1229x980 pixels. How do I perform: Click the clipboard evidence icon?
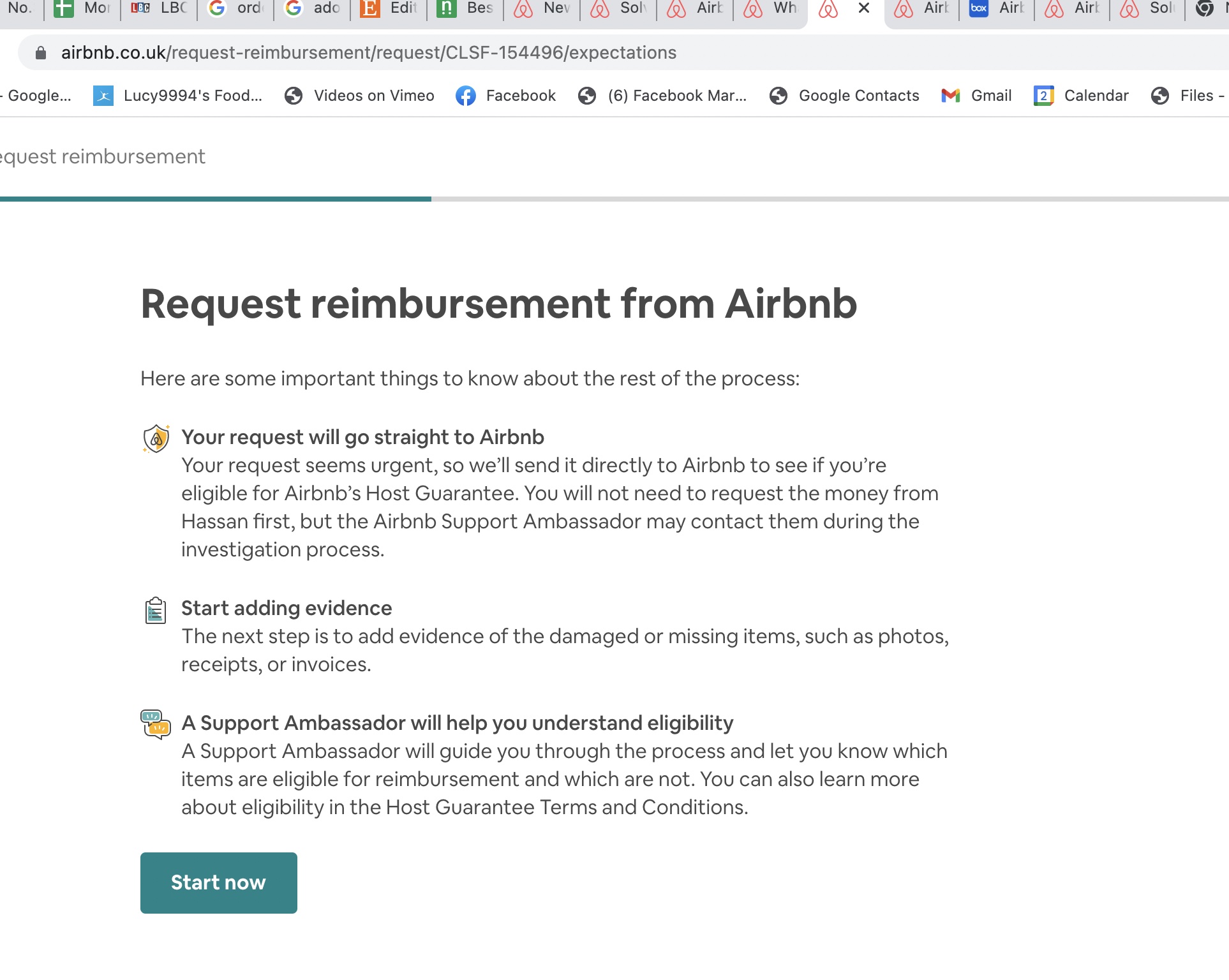tap(155, 611)
